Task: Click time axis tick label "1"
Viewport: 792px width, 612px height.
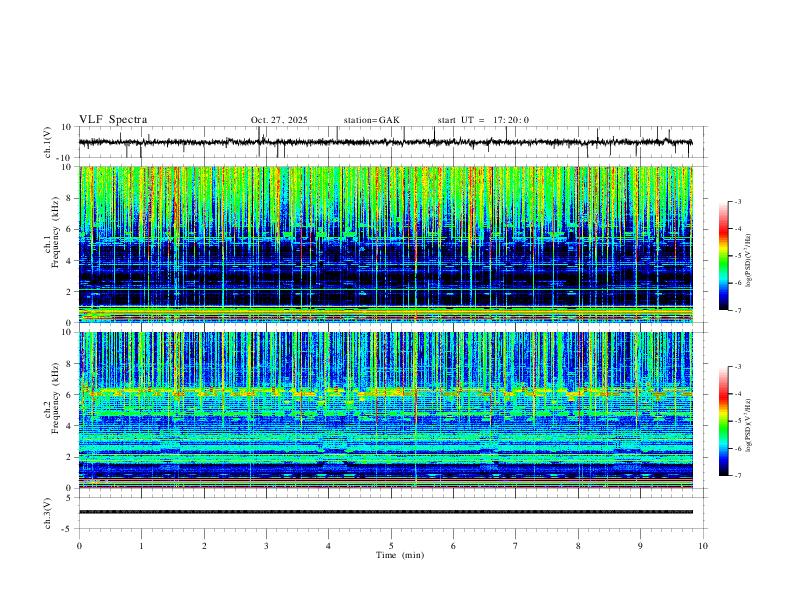Action: (141, 546)
